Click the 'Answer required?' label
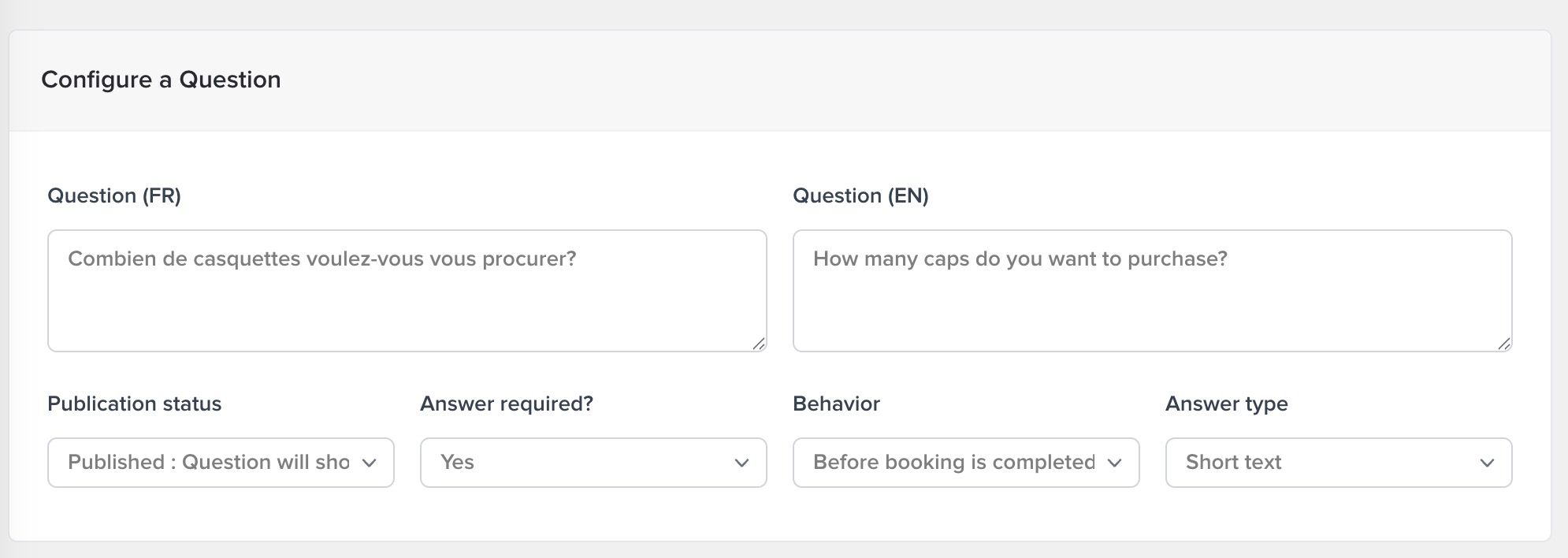This screenshot has height=558, width=1568. (507, 404)
